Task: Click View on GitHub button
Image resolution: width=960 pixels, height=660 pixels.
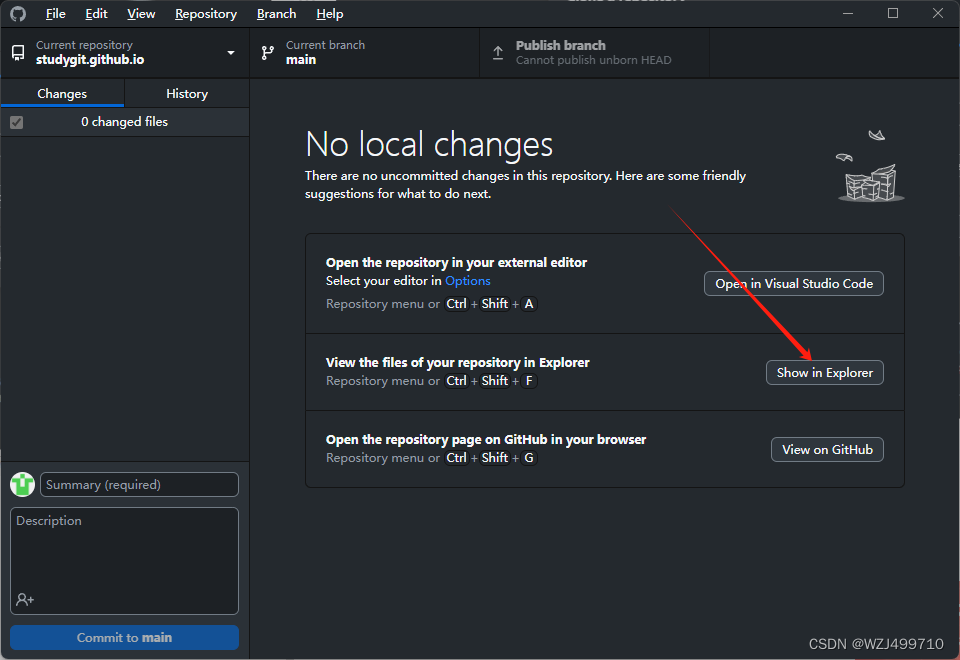Action: pos(827,449)
